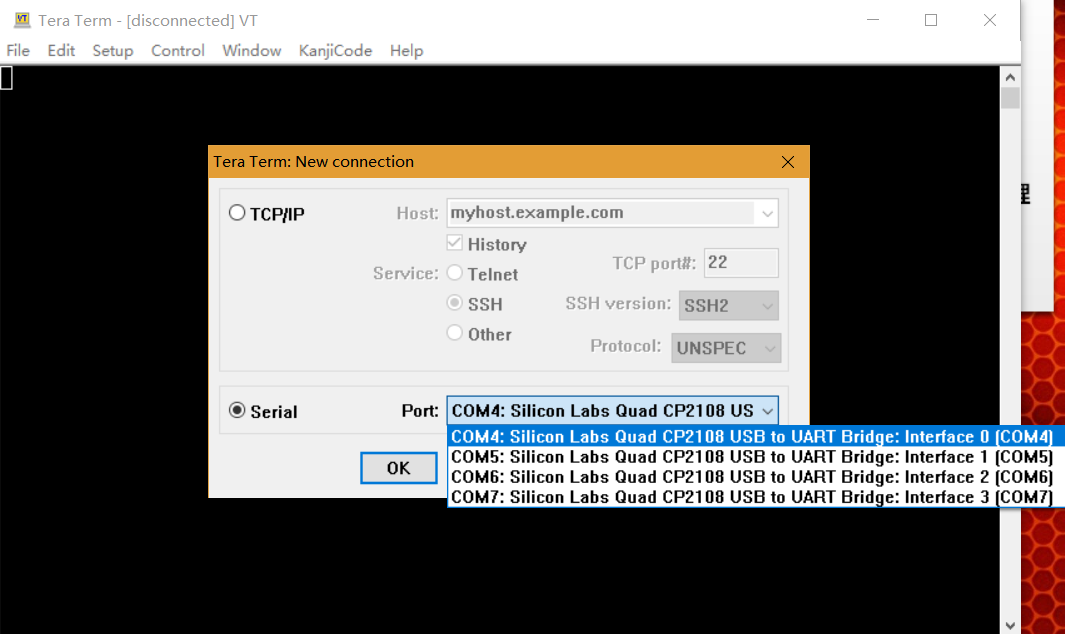Expand the Host address dropdown
Viewport: 1065px width, 634px height.
pos(767,212)
